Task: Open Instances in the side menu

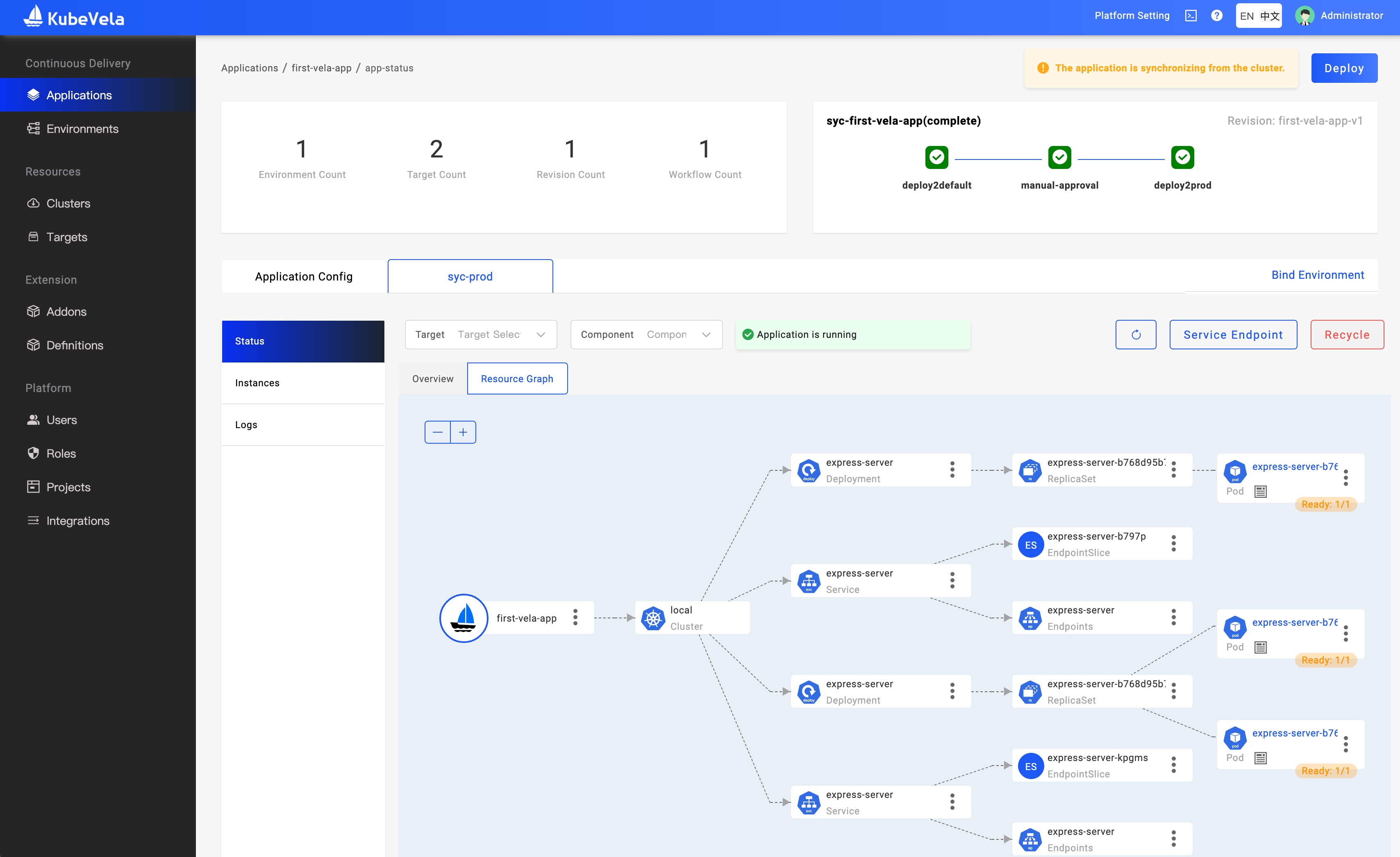Action: (x=257, y=383)
